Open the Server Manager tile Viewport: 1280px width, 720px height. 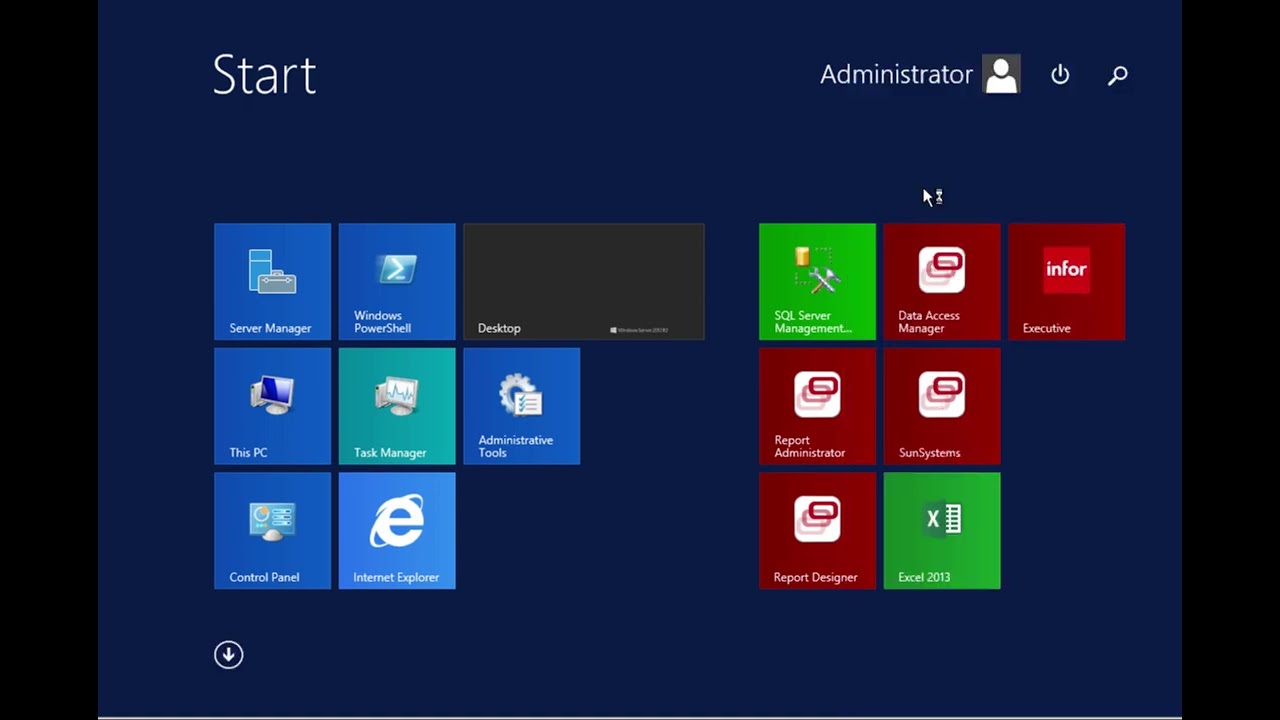tap(272, 281)
